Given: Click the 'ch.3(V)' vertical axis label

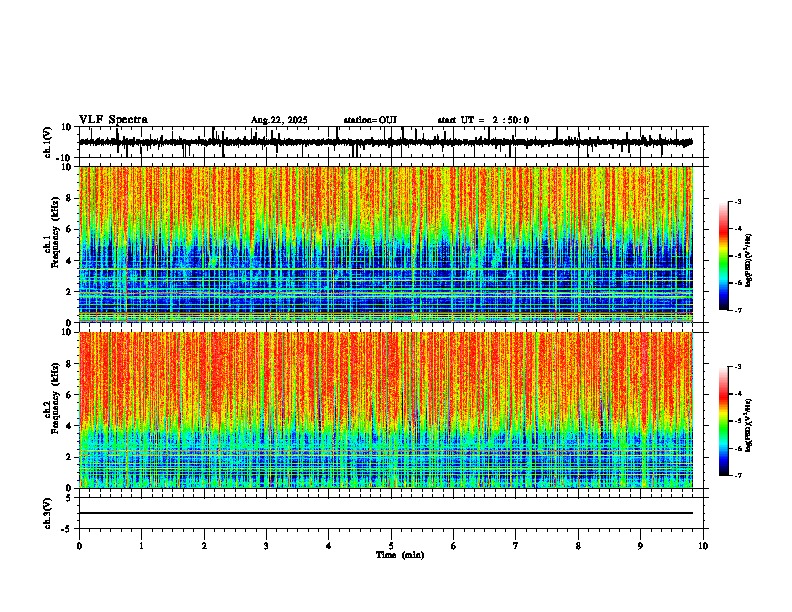Looking at the screenshot, I should pyautogui.click(x=48, y=513).
